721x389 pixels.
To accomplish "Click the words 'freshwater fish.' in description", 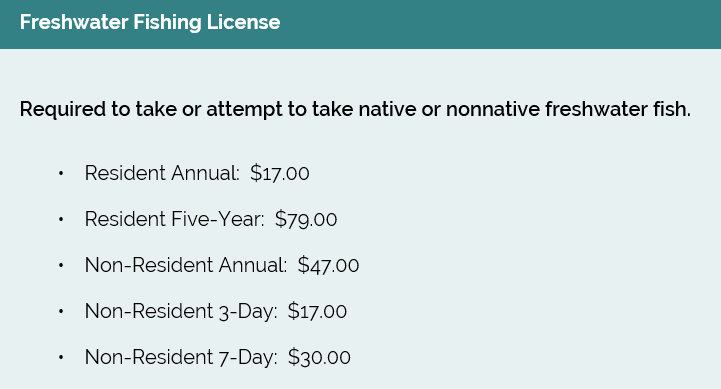I will click(618, 109).
